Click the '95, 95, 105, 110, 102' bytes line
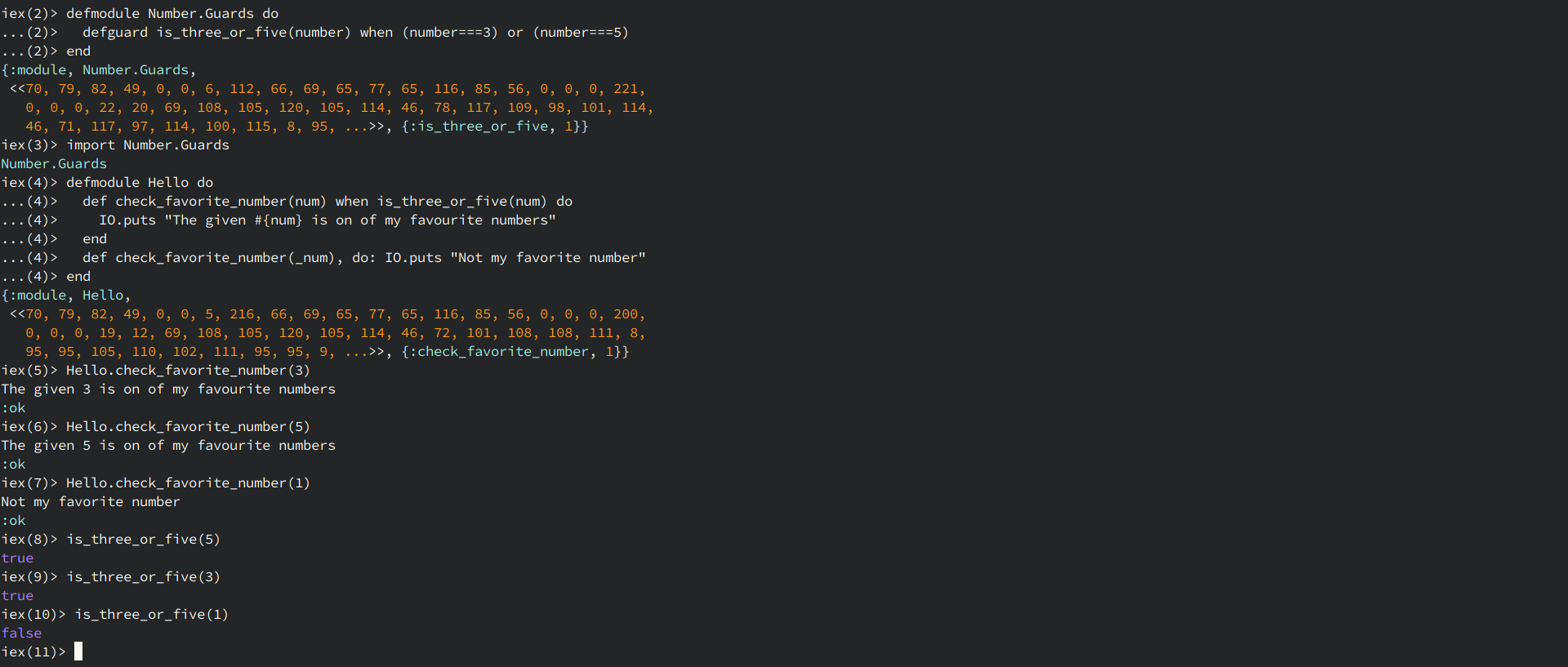The image size is (1568, 667). pos(327,352)
